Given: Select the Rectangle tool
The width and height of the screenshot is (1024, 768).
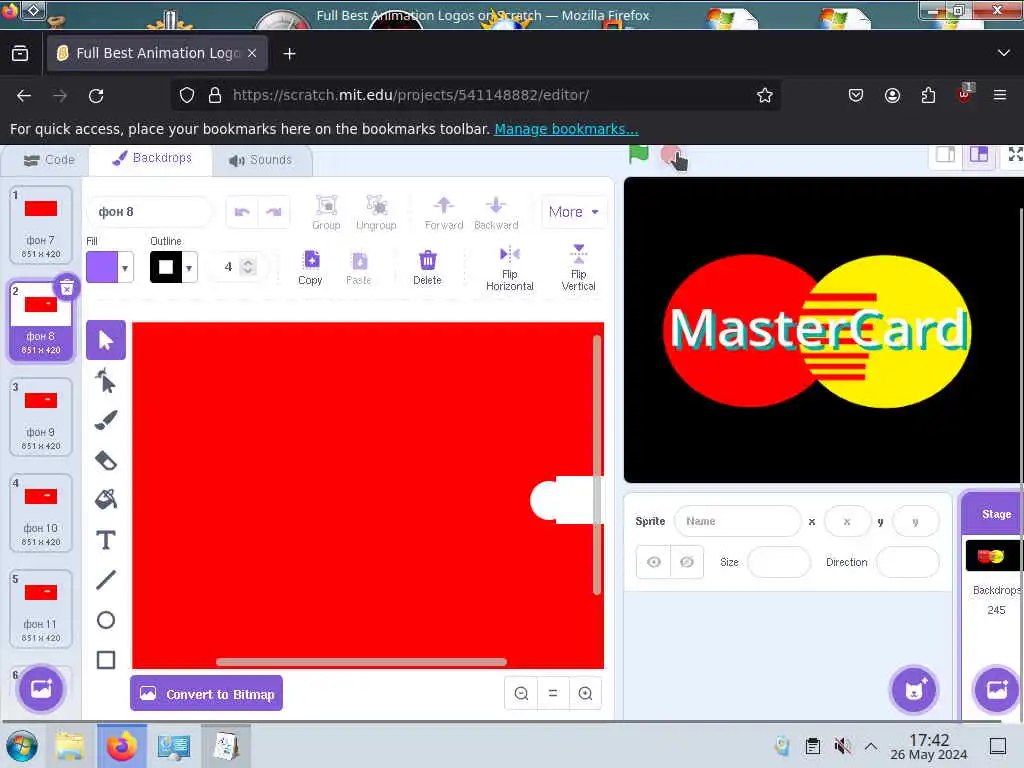Looking at the screenshot, I should [x=106, y=660].
